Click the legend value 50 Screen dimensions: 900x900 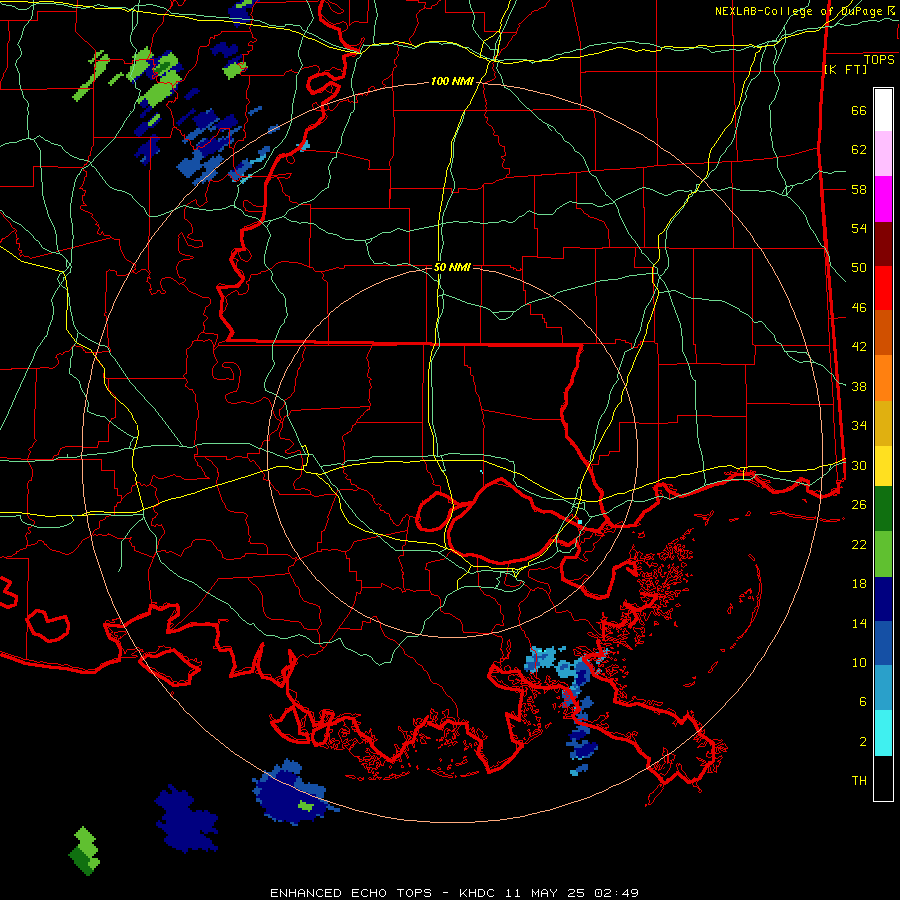pyautogui.click(x=859, y=268)
